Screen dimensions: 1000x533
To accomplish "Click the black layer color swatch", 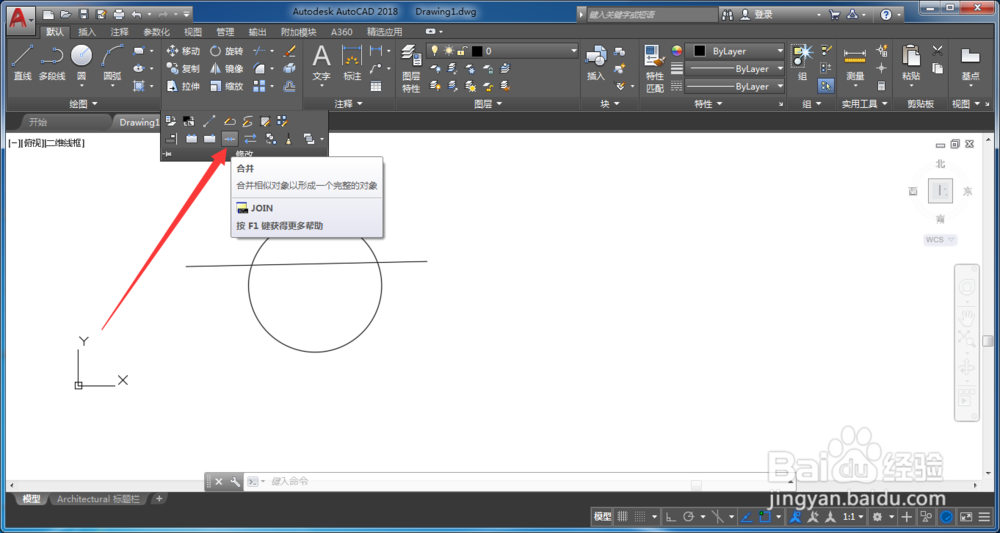I will [477, 51].
